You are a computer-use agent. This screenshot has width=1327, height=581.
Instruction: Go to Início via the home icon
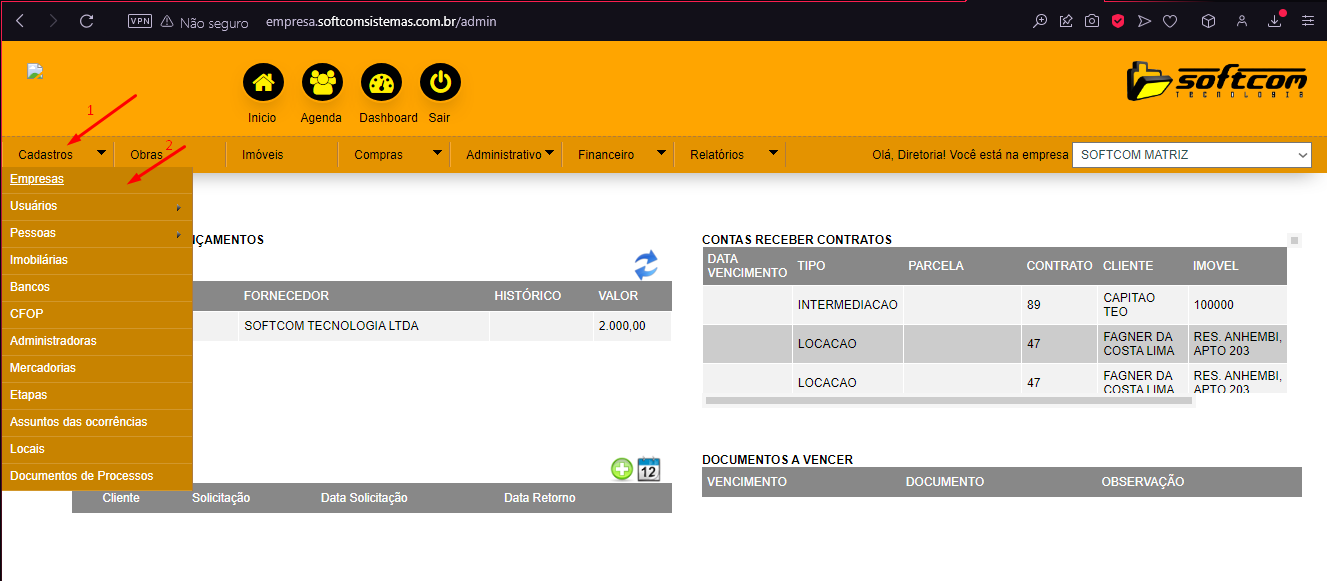point(263,83)
